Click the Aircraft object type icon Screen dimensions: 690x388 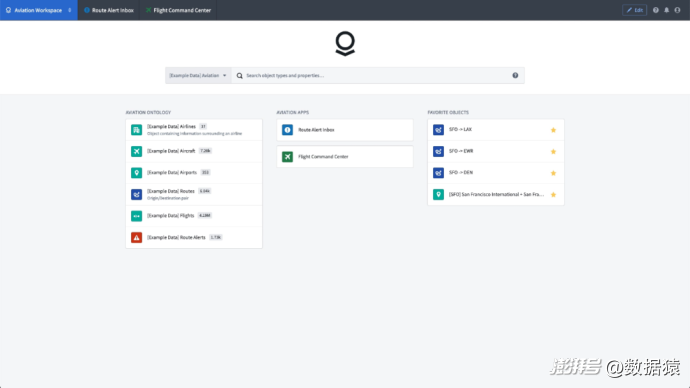coord(136,151)
